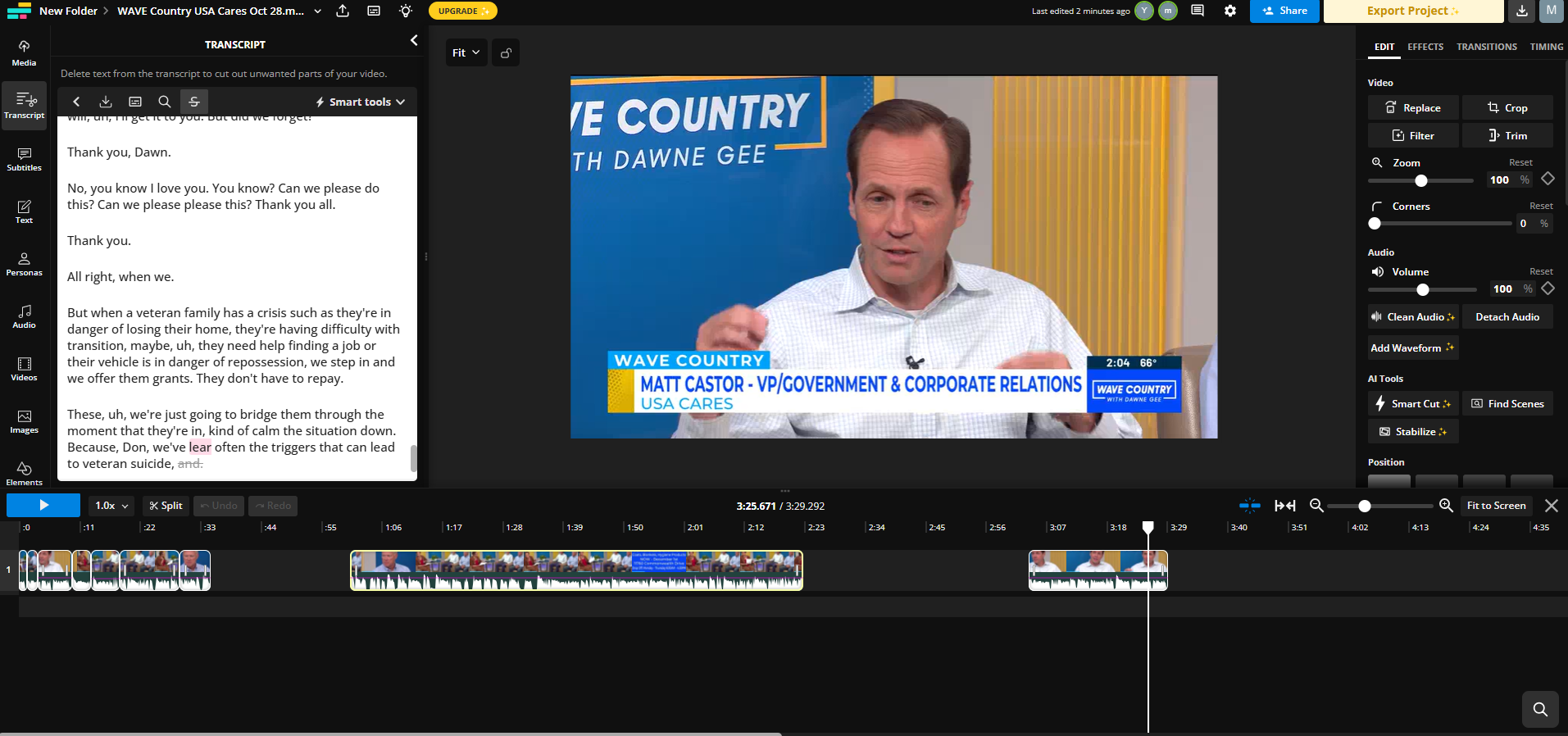Click the Filter button
This screenshot has width=1568, height=736.
pyautogui.click(x=1413, y=135)
